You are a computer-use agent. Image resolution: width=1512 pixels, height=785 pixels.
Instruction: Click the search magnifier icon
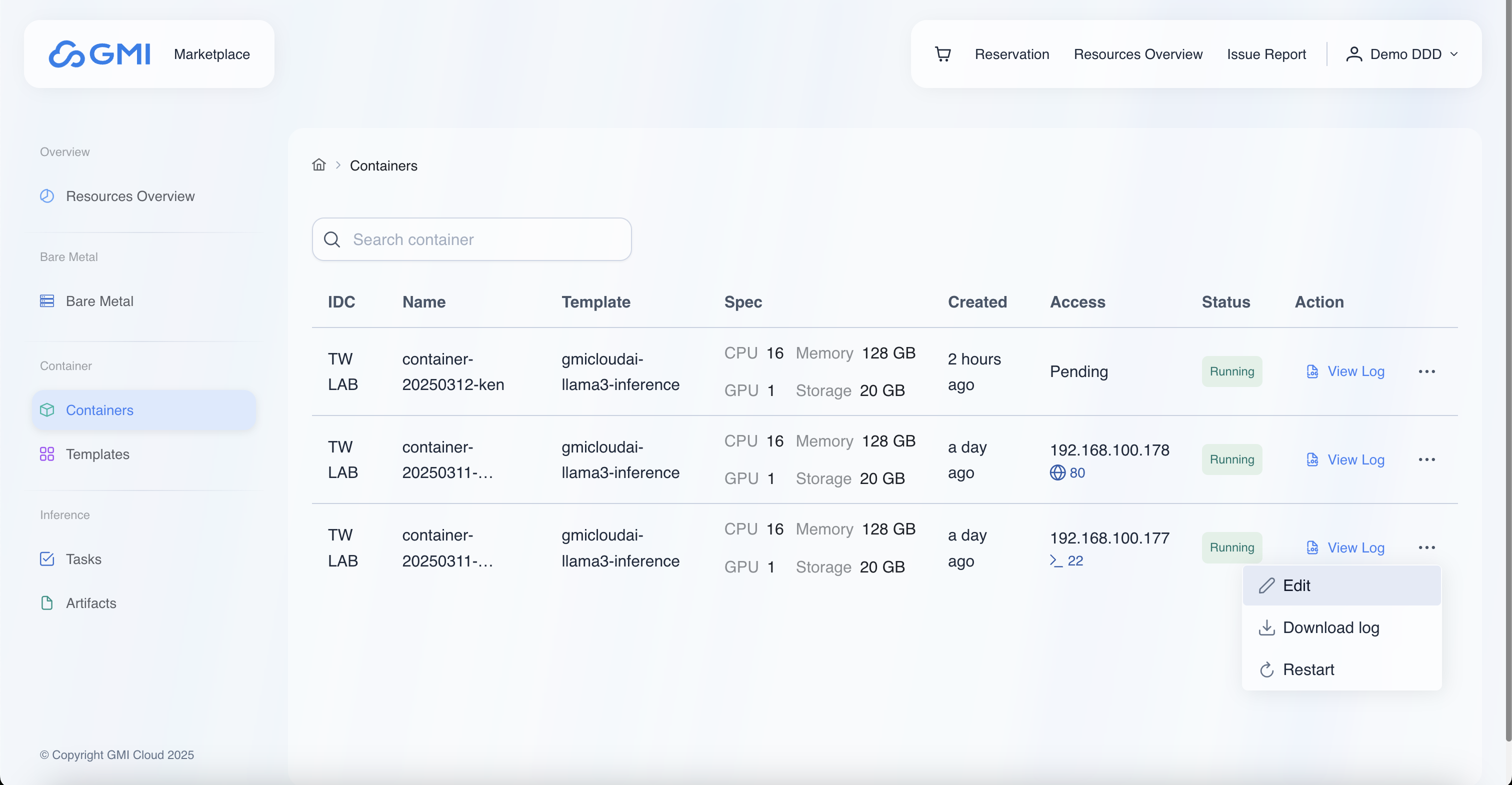coord(331,239)
